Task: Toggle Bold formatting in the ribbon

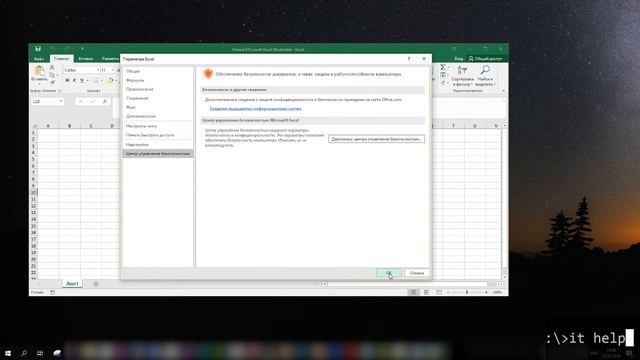Action: pyautogui.click(x=67, y=80)
